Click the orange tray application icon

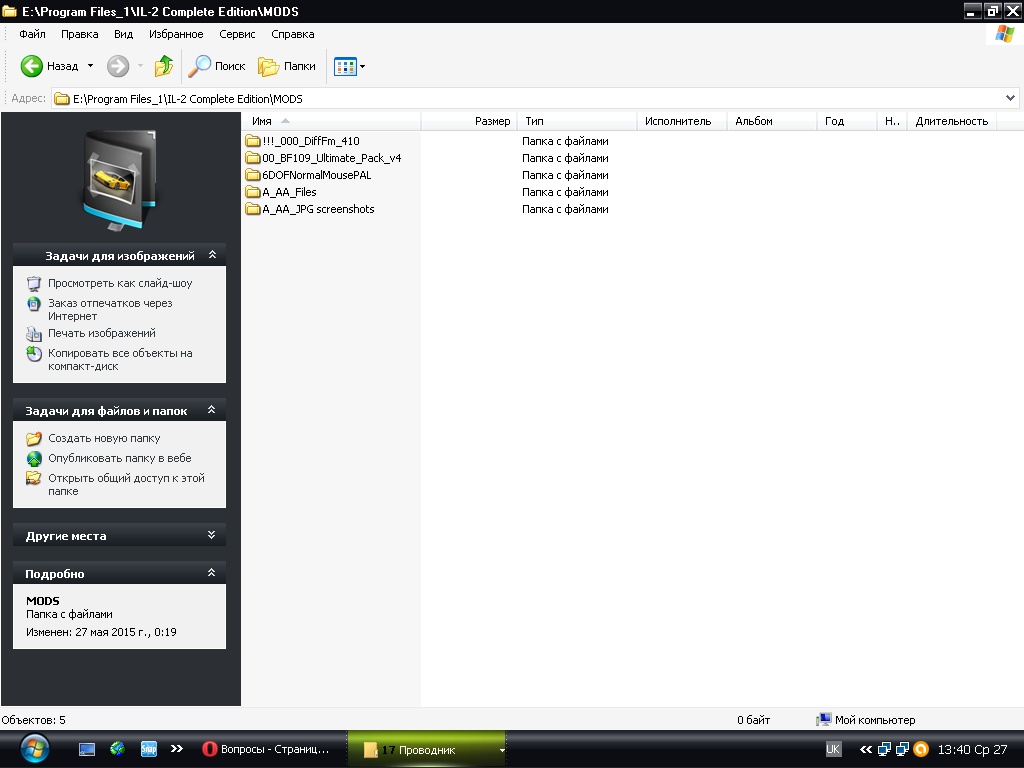pos(921,749)
